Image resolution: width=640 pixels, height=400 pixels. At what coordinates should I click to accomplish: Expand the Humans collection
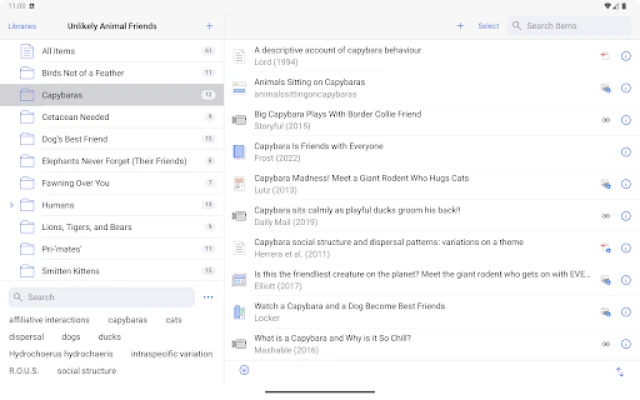click(x=11, y=205)
